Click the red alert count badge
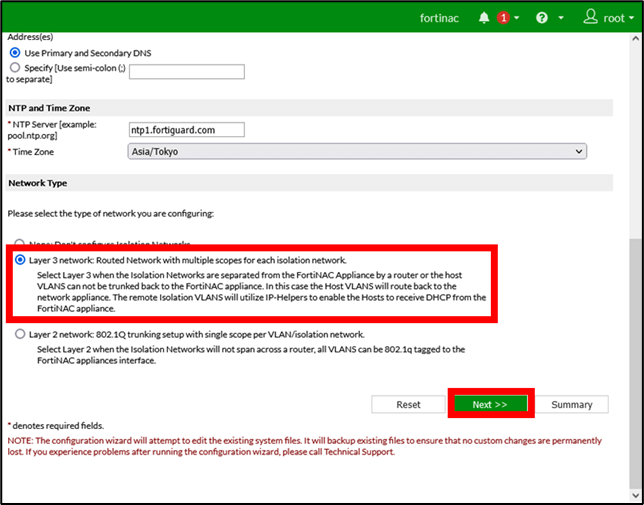This screenshot has width=644, height=505. click(x=504, y=18)
